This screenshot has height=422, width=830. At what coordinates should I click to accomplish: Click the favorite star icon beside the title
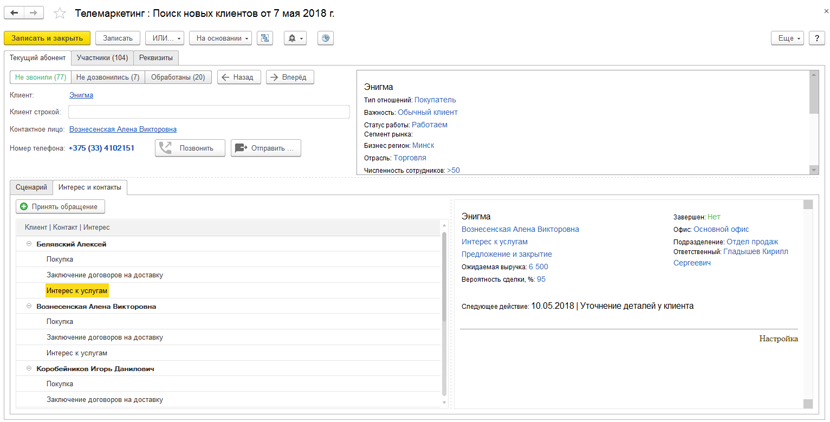tap(60, 13)
